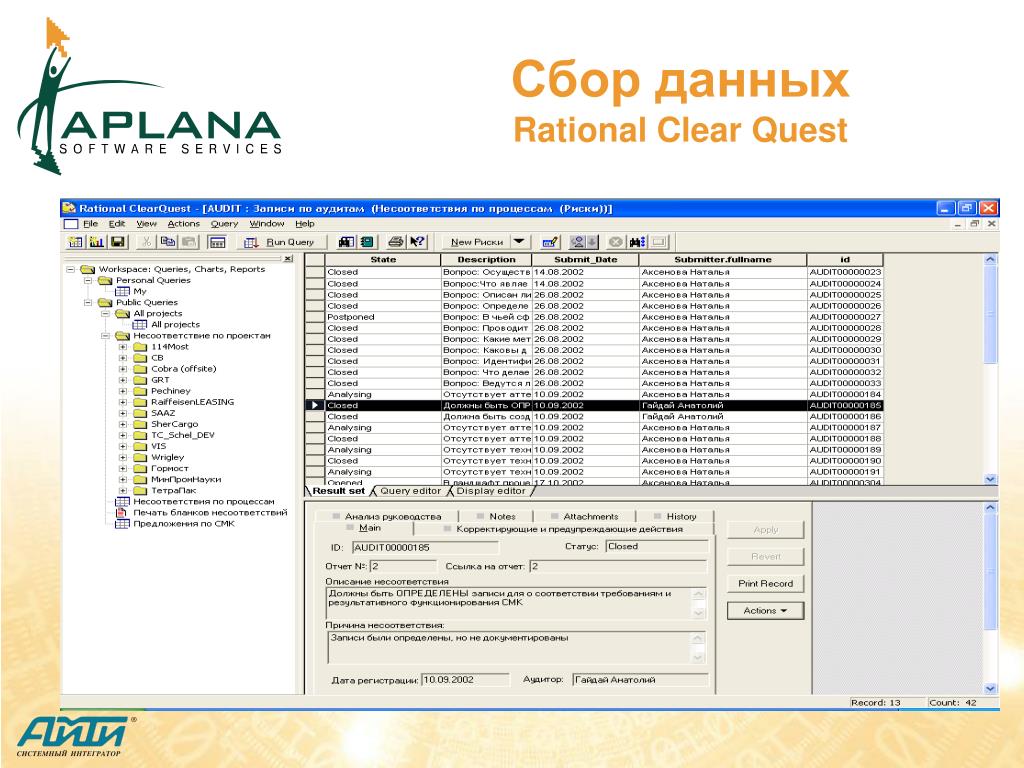Sort by the State column header

coord(383,260)
